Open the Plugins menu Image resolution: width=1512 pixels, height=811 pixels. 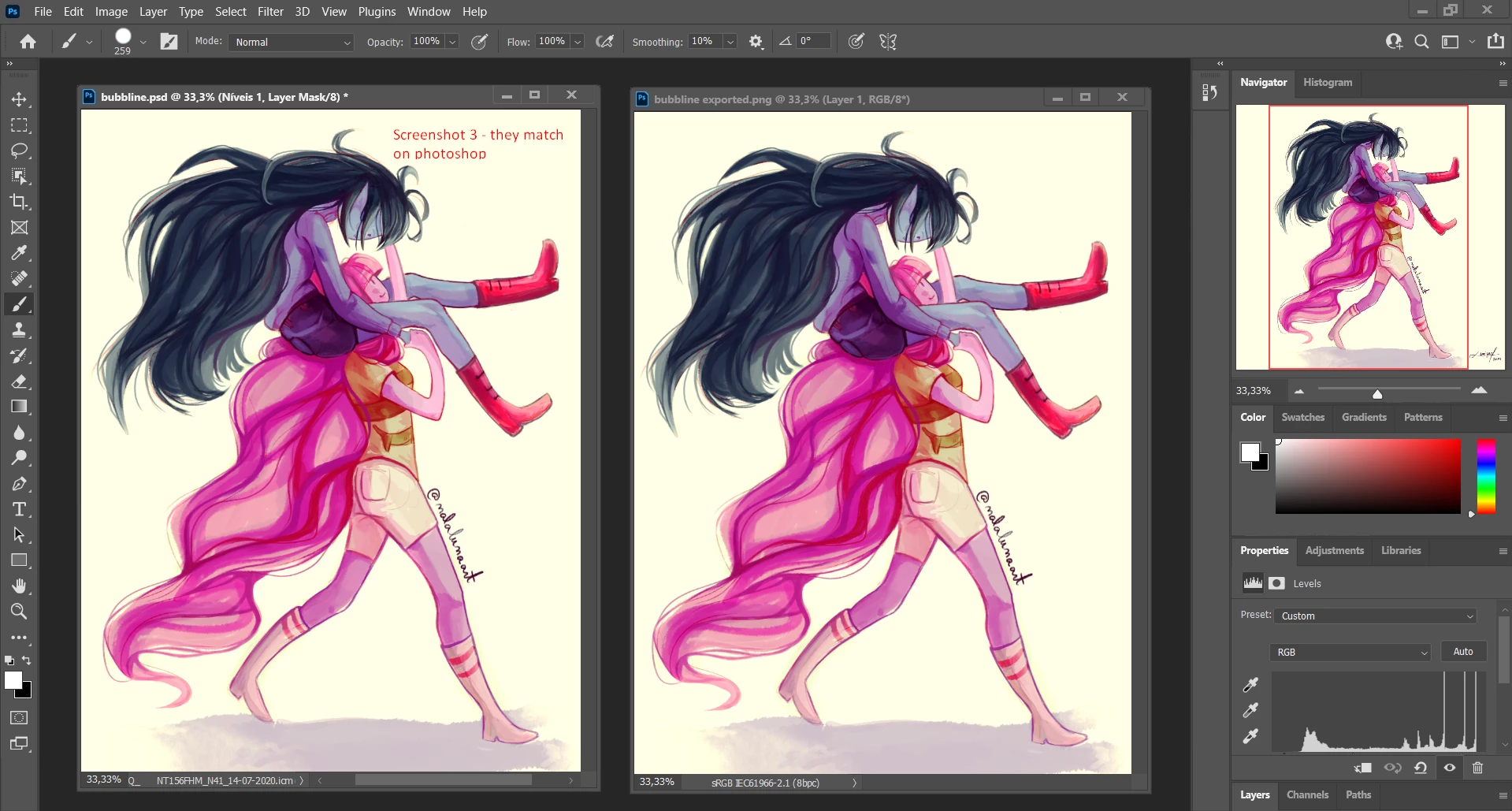point(377,12)
